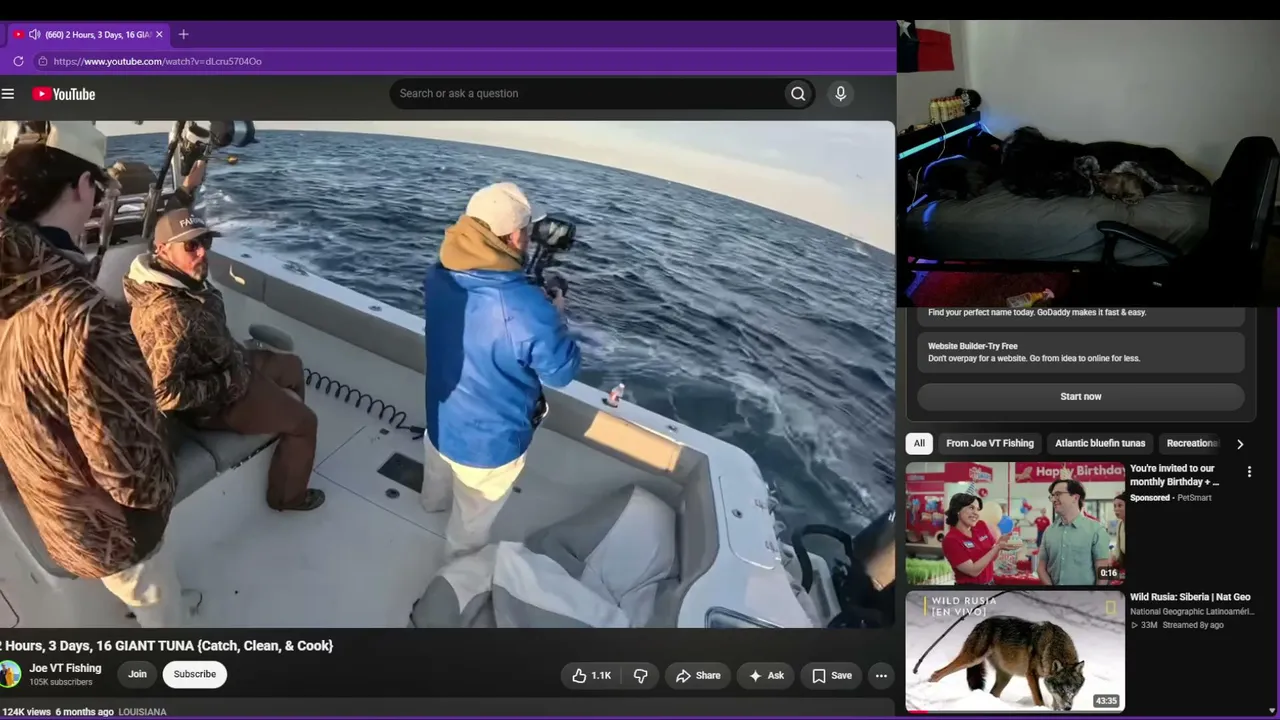Open the Wild Rusia Siberia wolf thumbnail
The image size is (1280, 720).
1015,651
